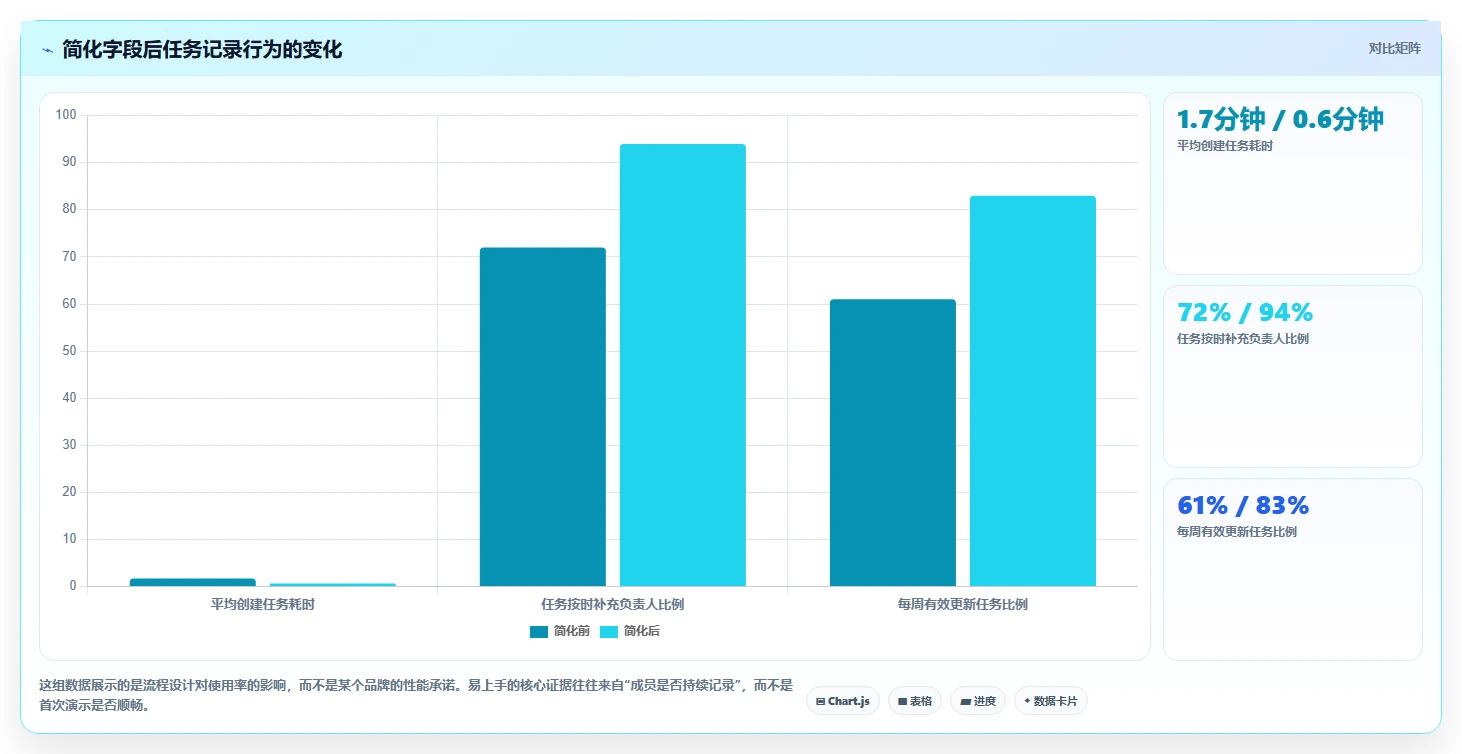Click the 表格 chip
Screen dimensions: 1462x754
coord(915,701)
